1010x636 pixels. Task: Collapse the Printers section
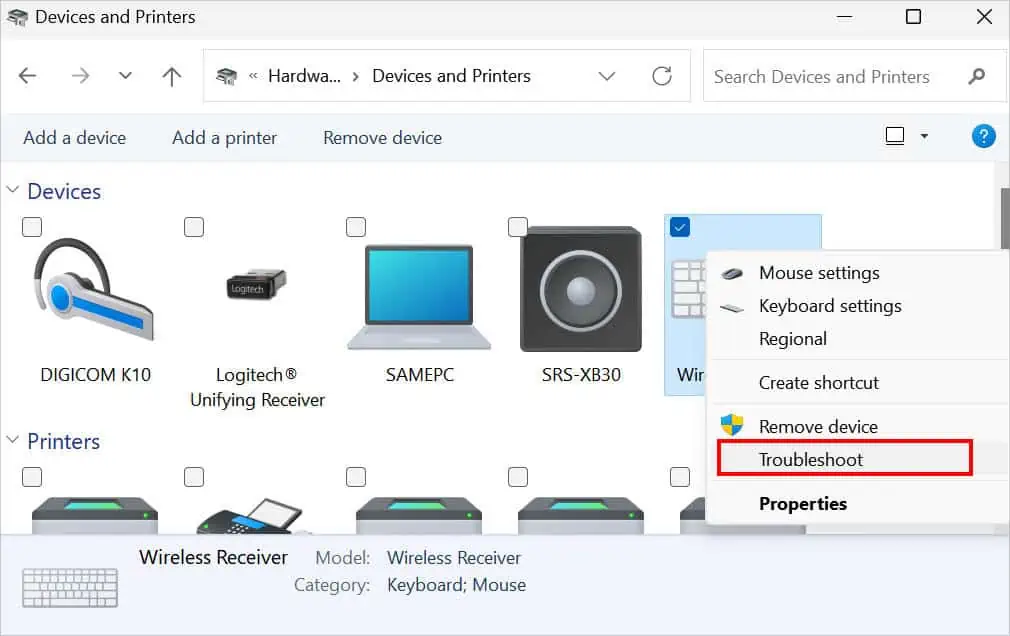coord(12,441)
